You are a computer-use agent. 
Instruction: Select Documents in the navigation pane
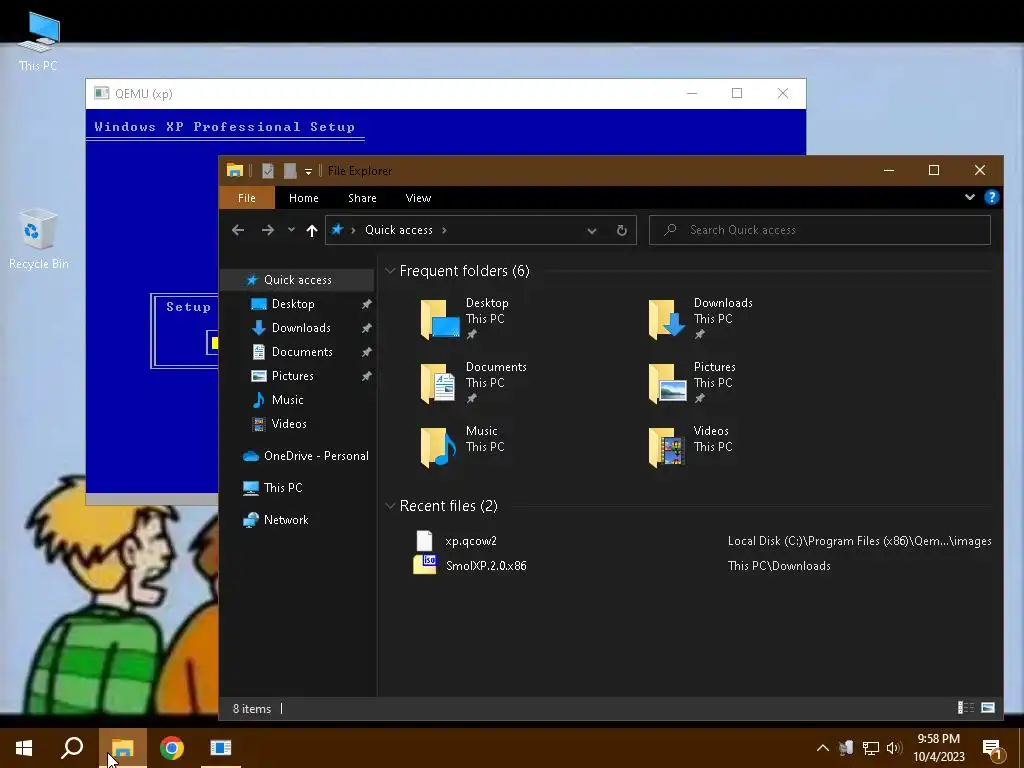(x=302, y=352)
